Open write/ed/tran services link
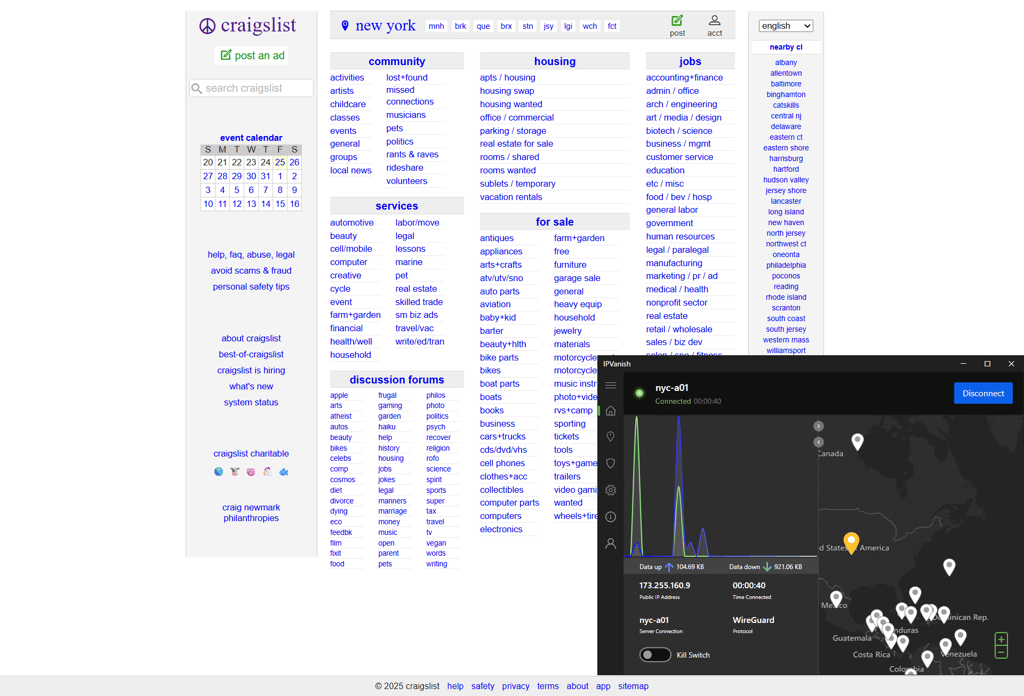The width and height of the screenshot is (1024, 696). pos(419,341)
